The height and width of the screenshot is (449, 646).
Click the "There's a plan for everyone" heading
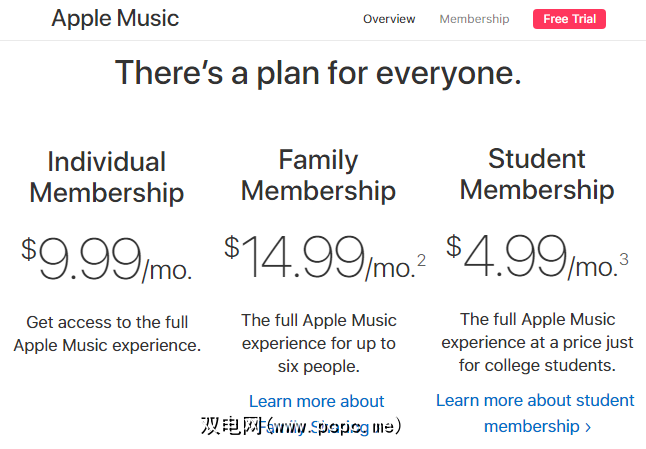click(318, 73)
